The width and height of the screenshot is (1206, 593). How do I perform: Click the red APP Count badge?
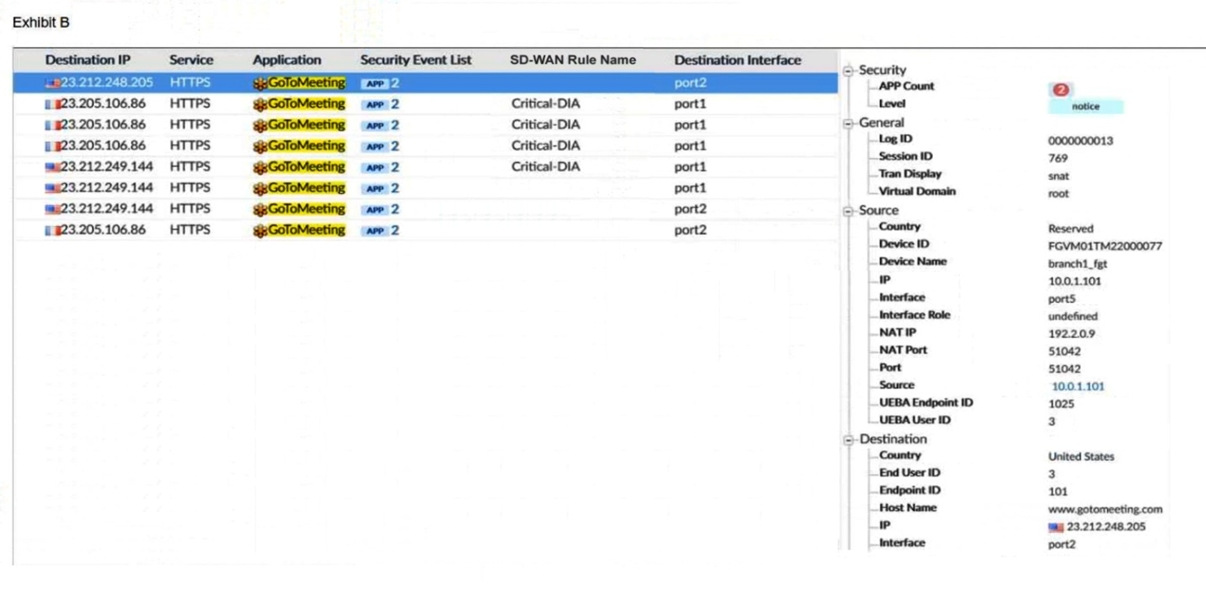coord(1059,90)
